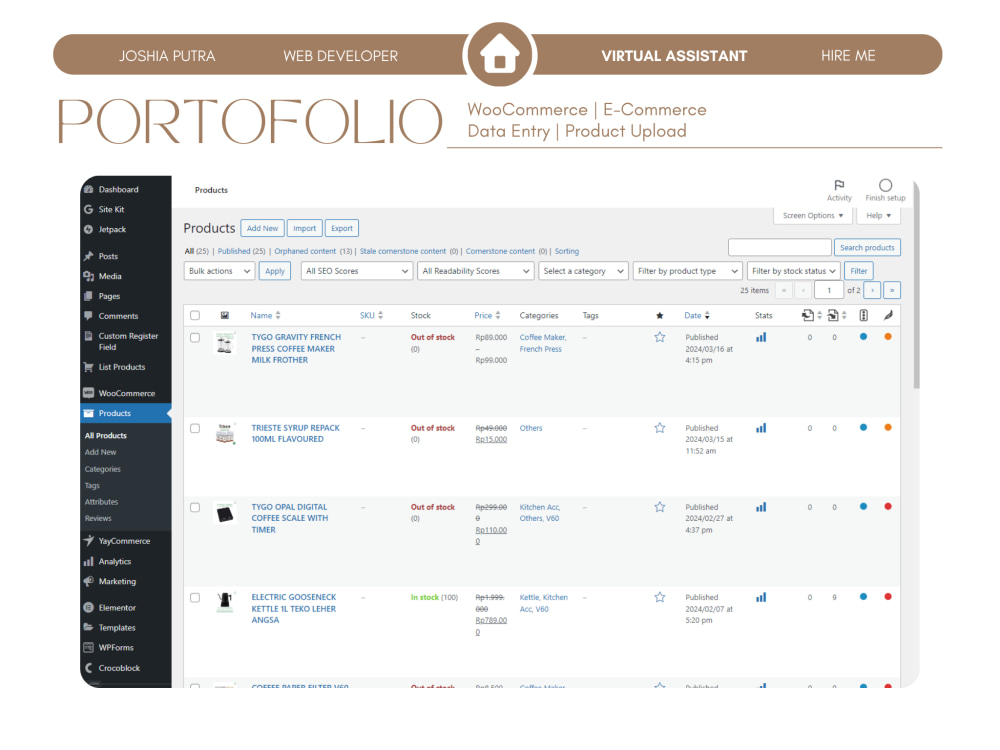Check the TYGO Gravity French Press row
1000x750 pixels.
(x=195, y=337)
